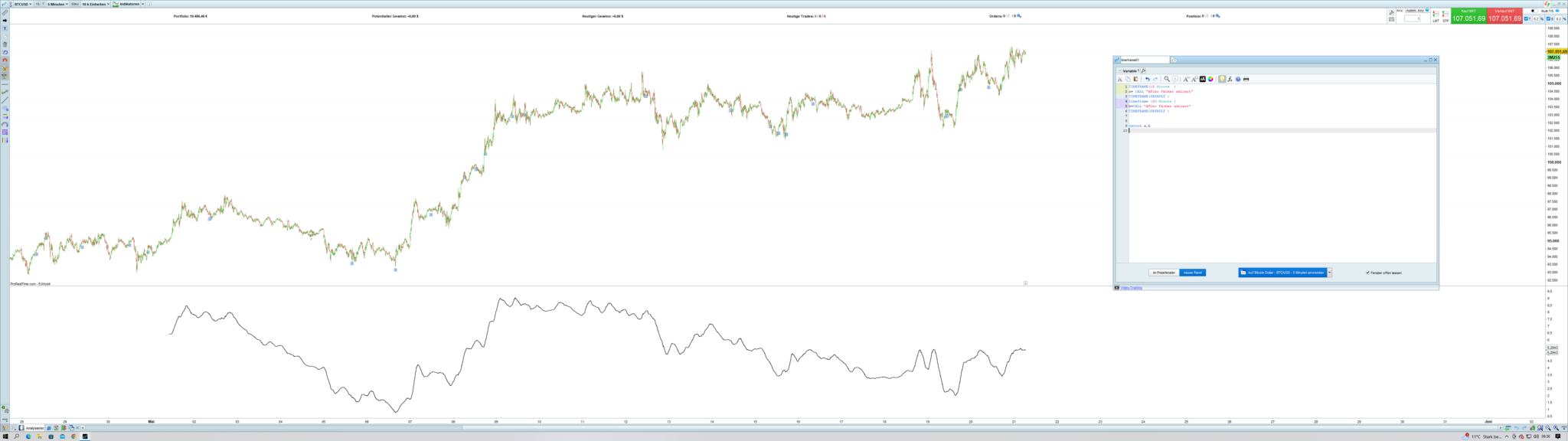Select the text annotation tool
1568x441 pixels.
[5, 28]
